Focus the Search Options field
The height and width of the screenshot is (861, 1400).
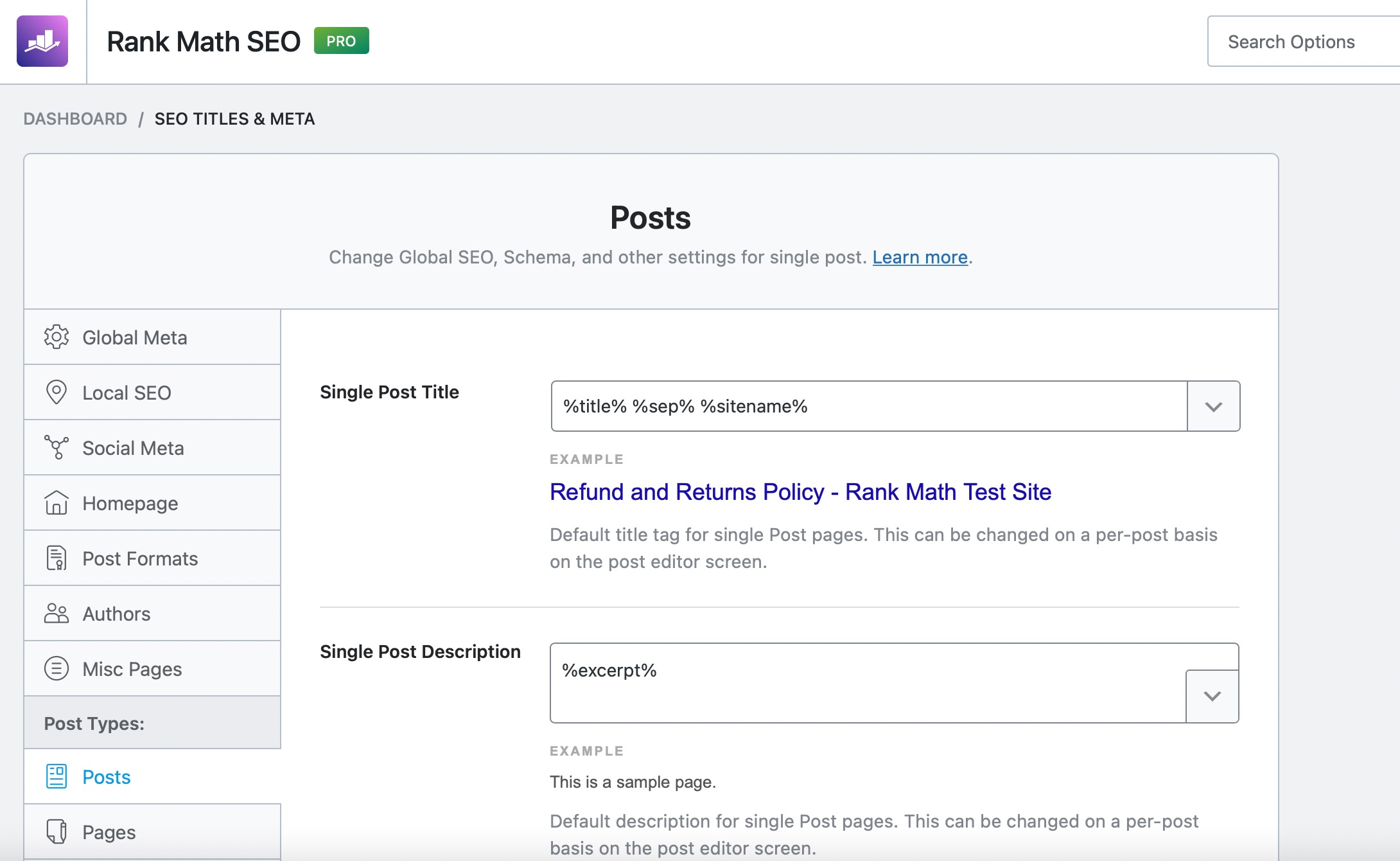coord(1304,42)
